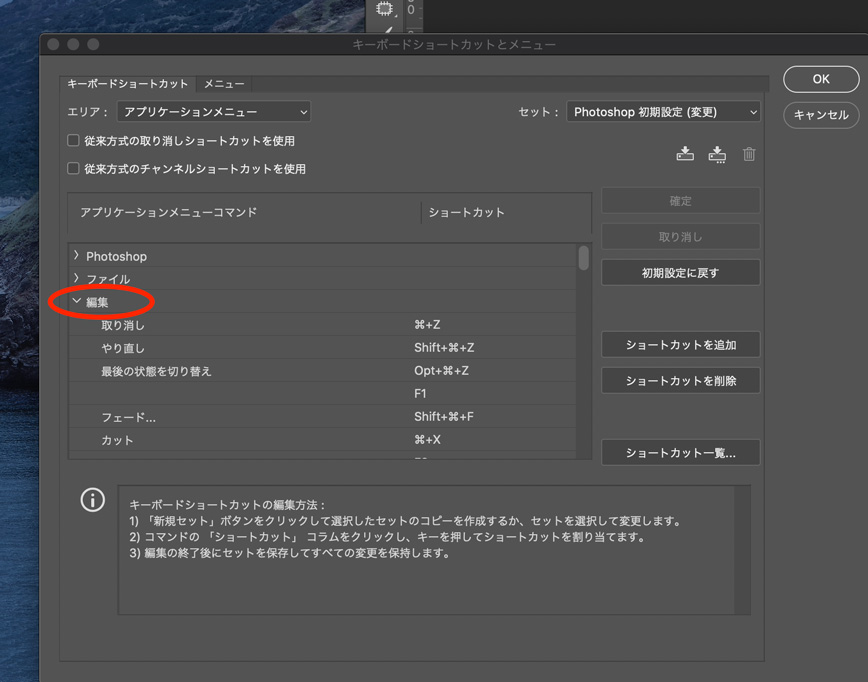Click the command list vertical scrollbar

(x=584, y=258)
